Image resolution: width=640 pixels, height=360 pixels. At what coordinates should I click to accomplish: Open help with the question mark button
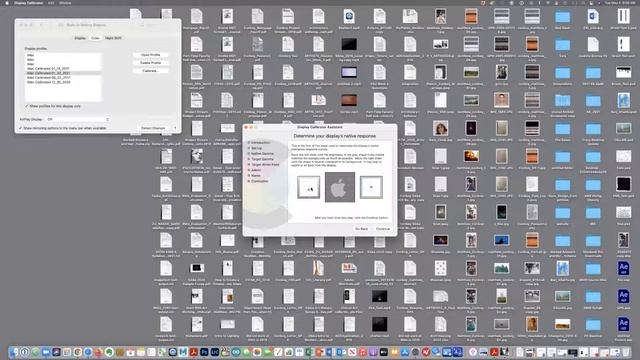pos(175,128)
